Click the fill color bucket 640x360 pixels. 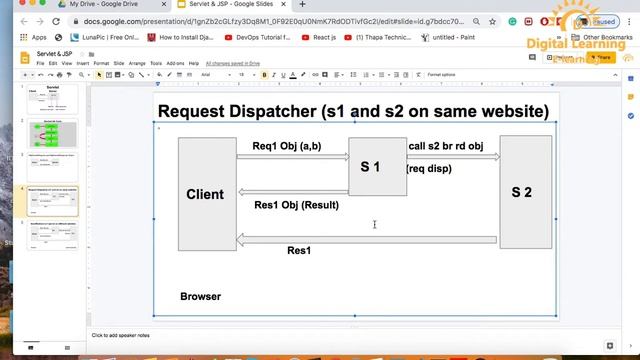(159, 75)
